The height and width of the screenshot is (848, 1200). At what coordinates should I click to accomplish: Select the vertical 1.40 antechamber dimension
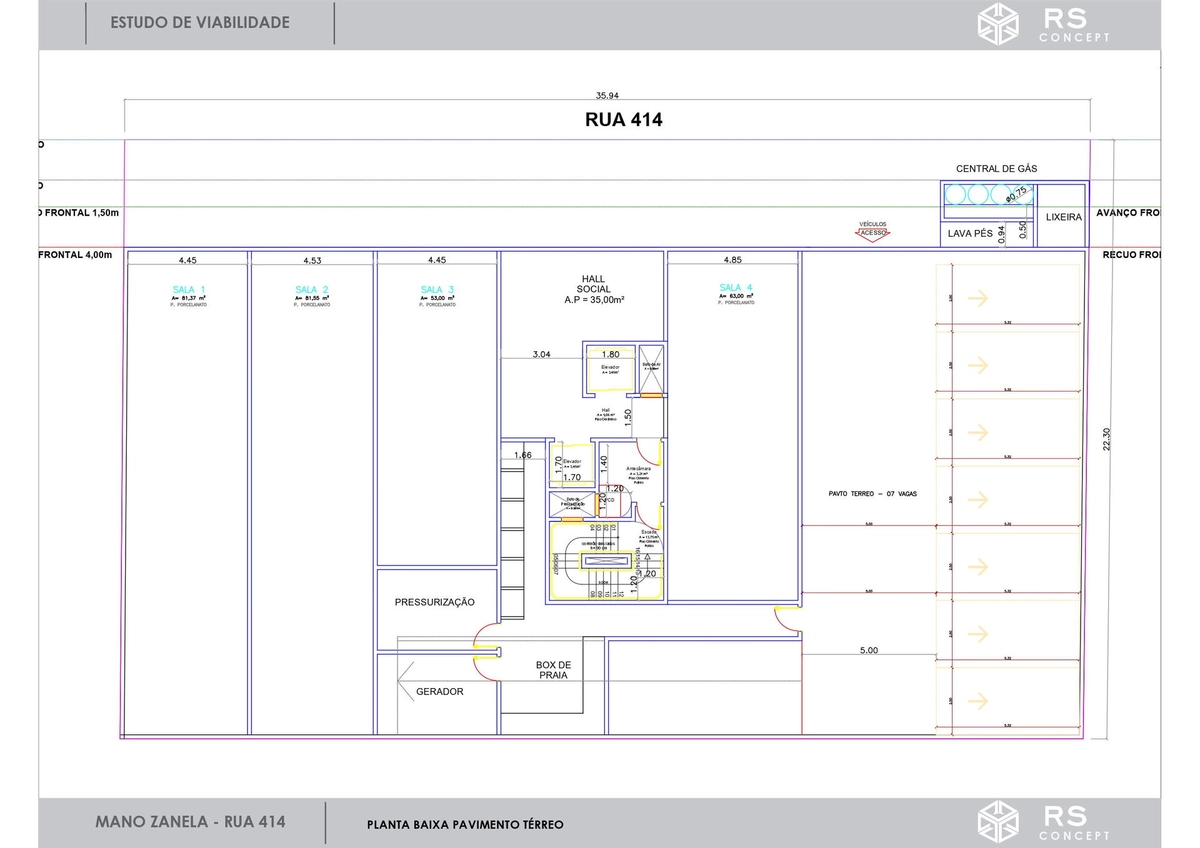[604, 464]
